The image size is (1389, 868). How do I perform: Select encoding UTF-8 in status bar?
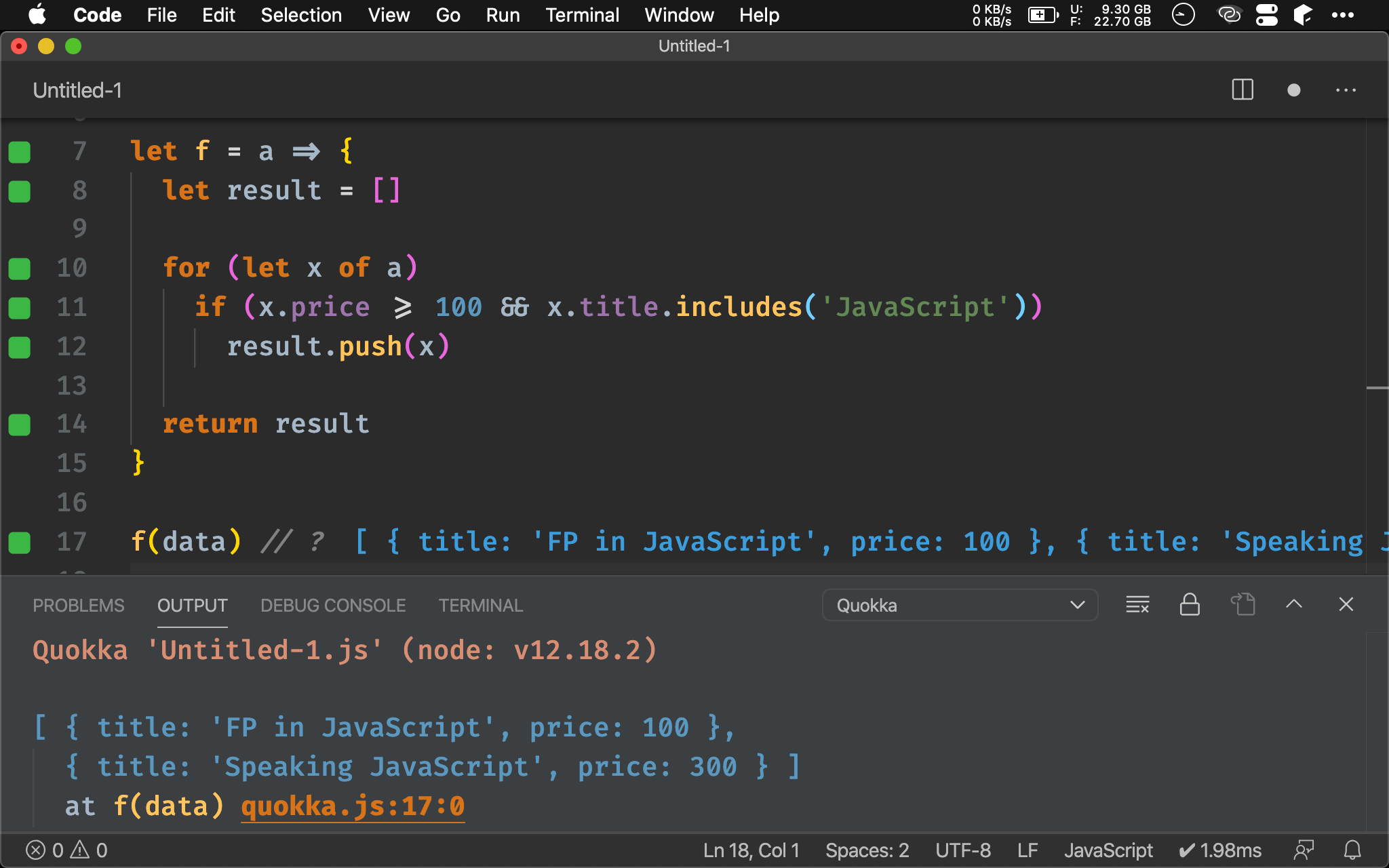pyautogui.click(x=963, y=850)
